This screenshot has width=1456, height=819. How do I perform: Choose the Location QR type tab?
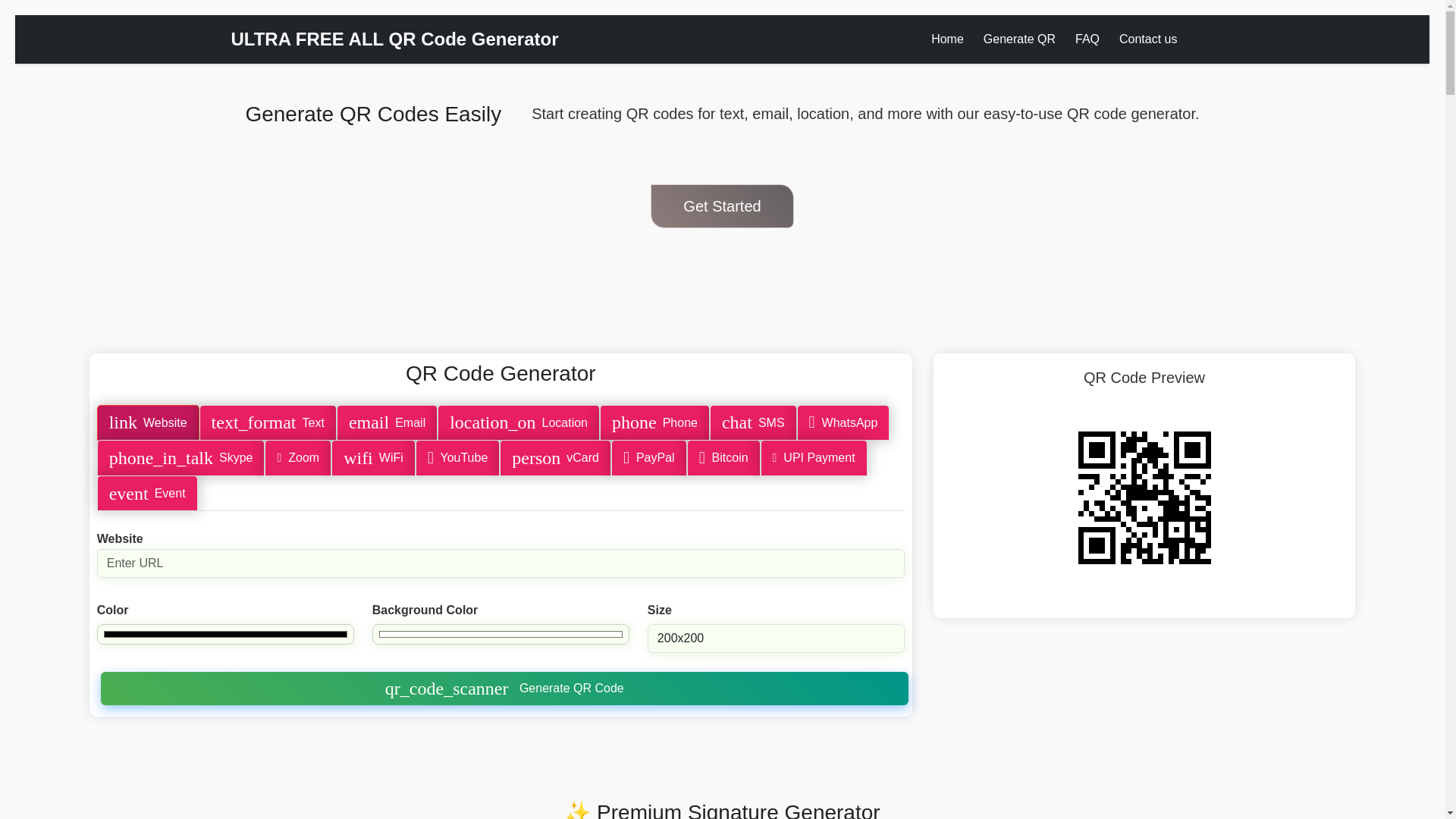(x=519, y=422)
